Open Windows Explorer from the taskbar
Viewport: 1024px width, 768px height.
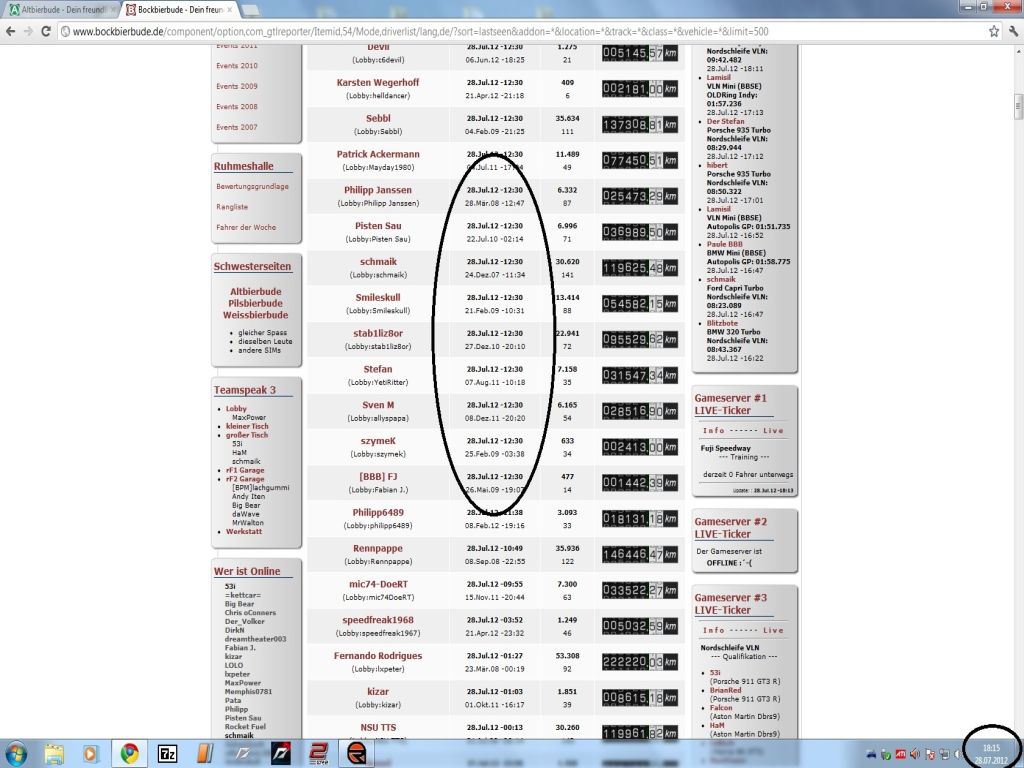(53, 752)
